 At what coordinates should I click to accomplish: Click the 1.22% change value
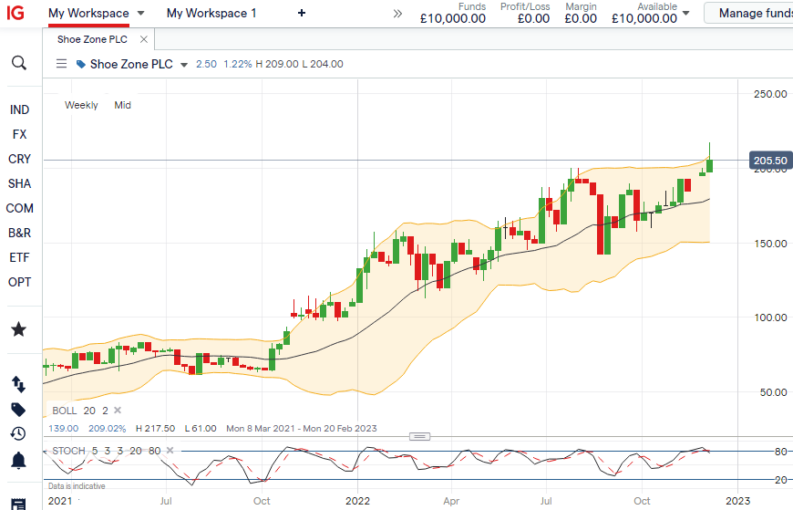coord(237,64)
